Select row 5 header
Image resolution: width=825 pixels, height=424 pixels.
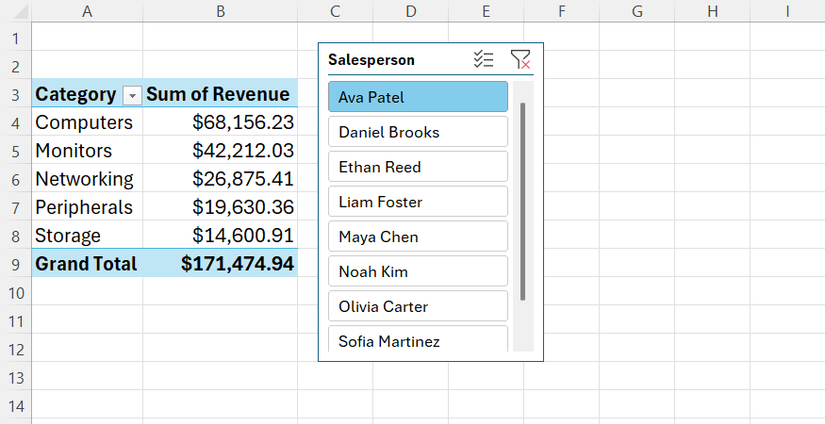pyautogui.click(x=16, y=151)
